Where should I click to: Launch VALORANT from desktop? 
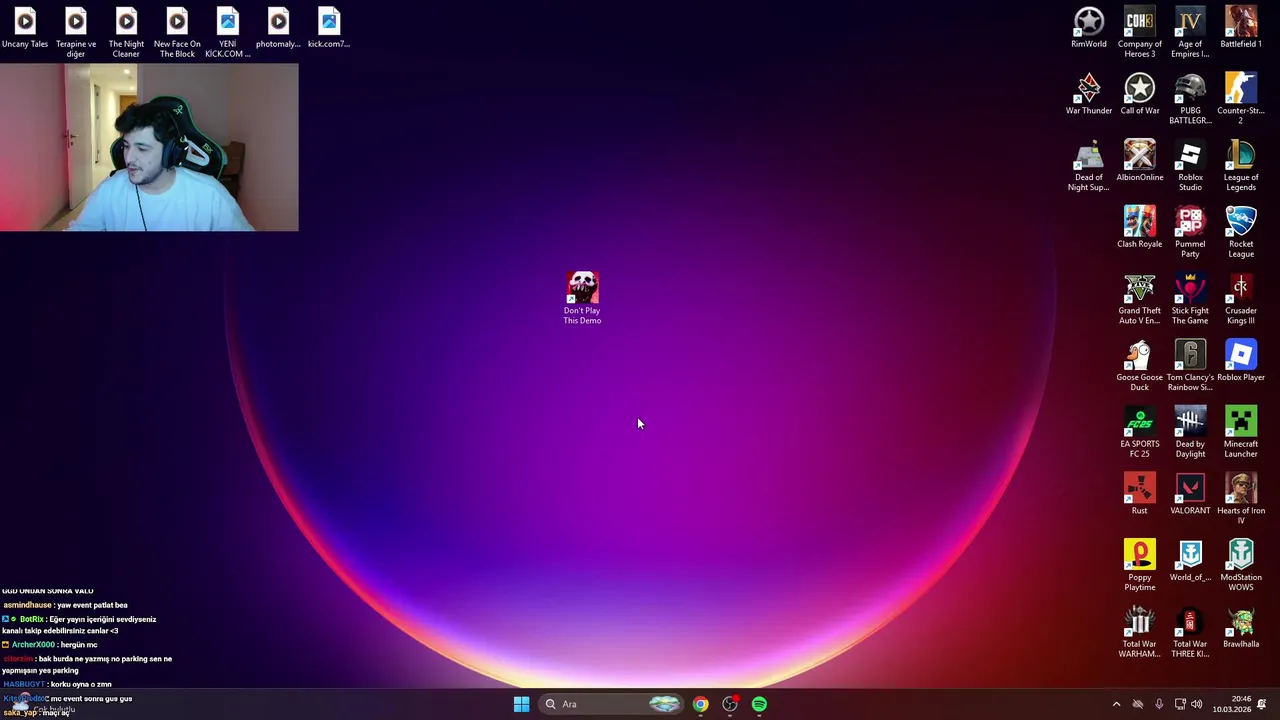[1190, 494]
